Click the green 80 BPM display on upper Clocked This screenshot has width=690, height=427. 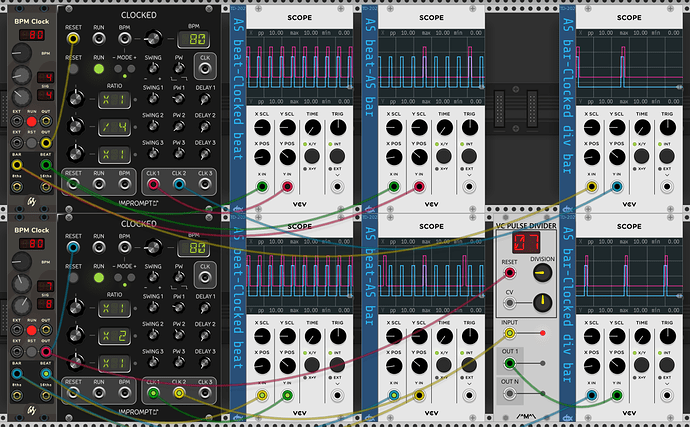(x=194, y=39)
